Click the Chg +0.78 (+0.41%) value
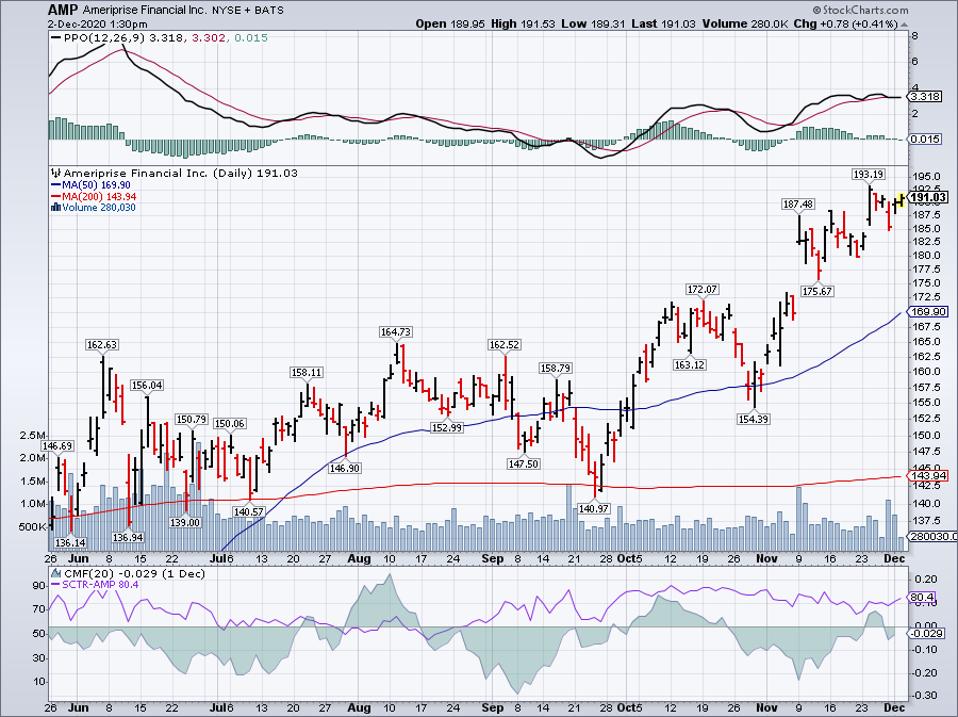 [x=846, y=24]
